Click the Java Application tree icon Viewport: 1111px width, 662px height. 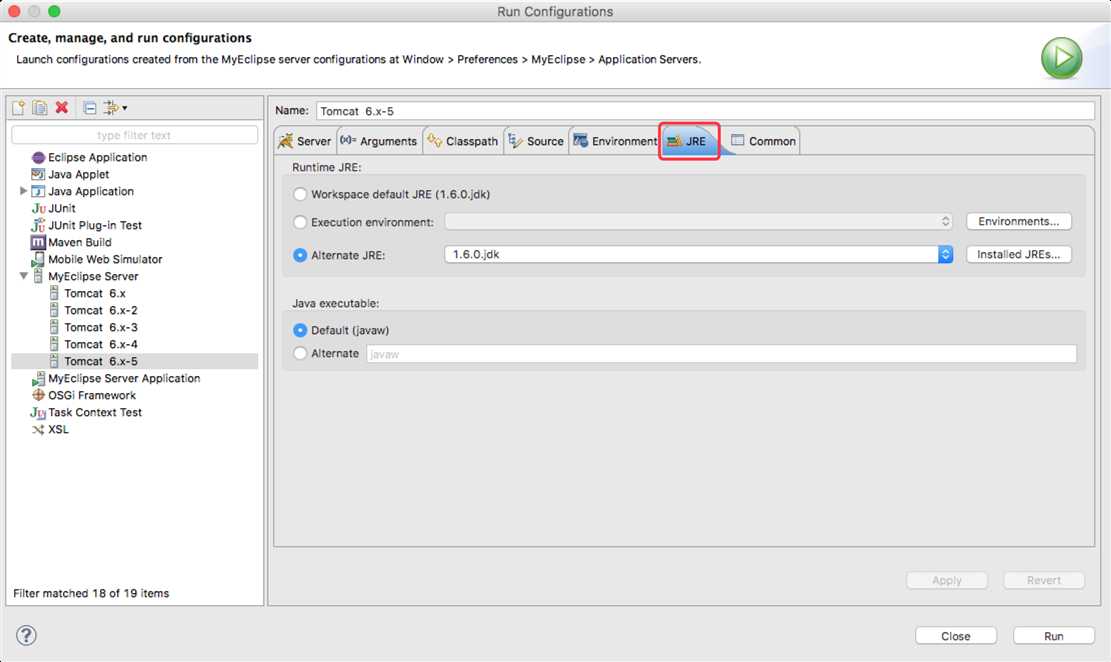38,191
